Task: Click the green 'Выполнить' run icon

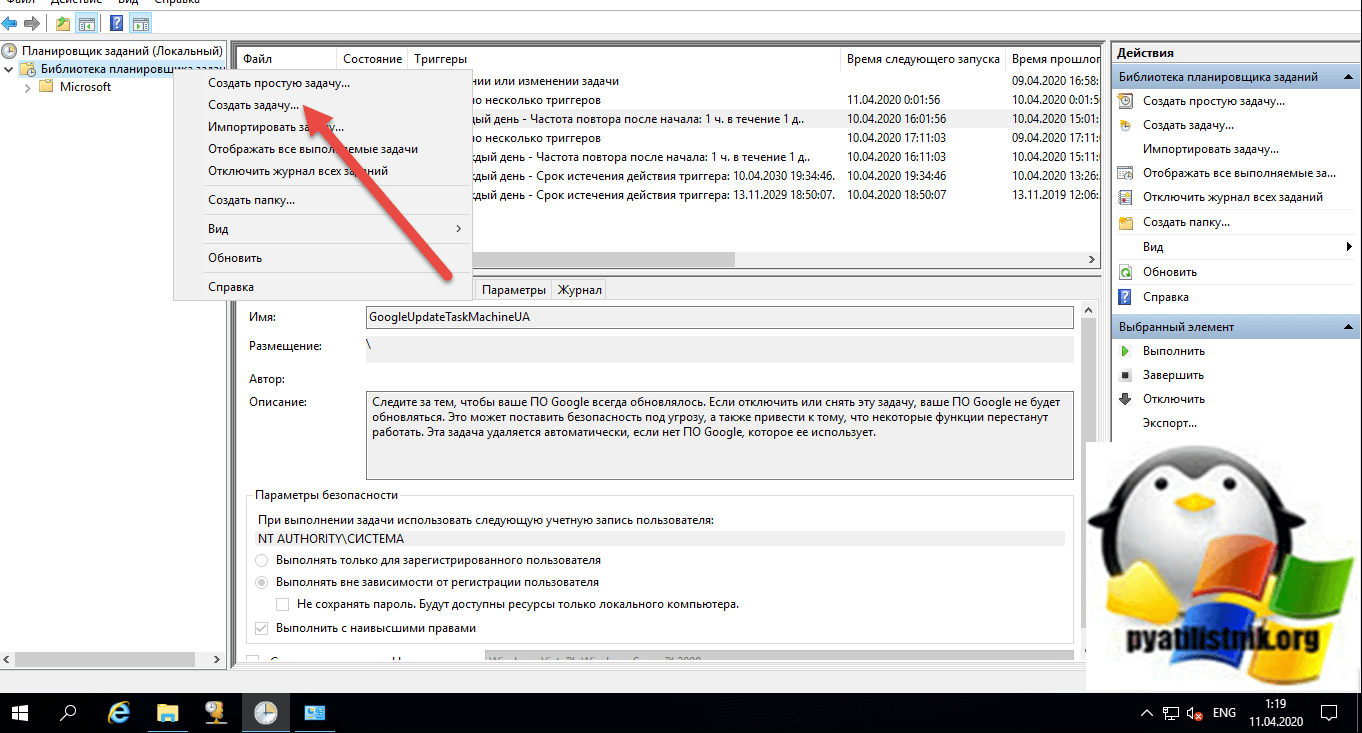Action: point(1125,351)
